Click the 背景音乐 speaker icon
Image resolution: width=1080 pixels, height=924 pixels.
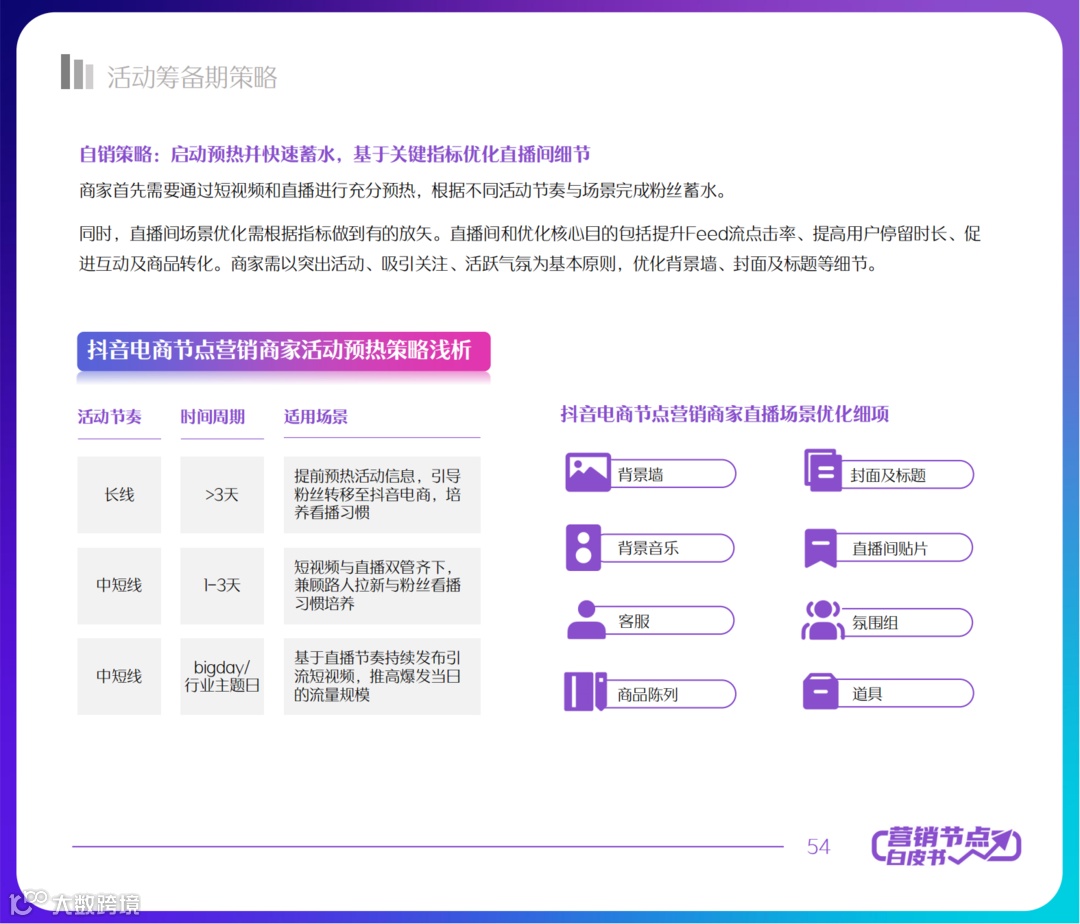tap(583, 547)
